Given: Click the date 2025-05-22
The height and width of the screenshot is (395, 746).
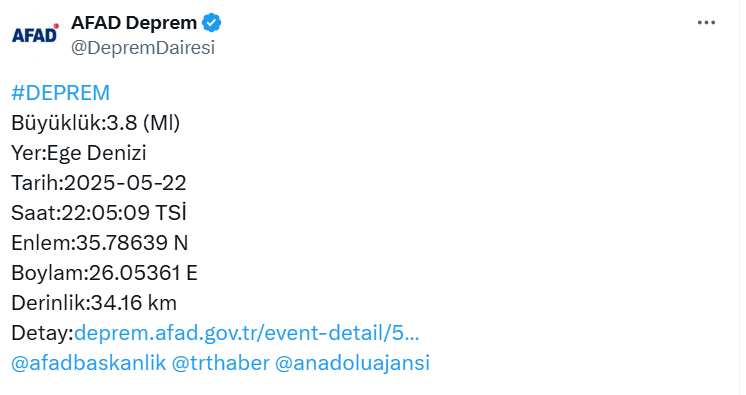Looking at the screenshot, I should [125, 183].
